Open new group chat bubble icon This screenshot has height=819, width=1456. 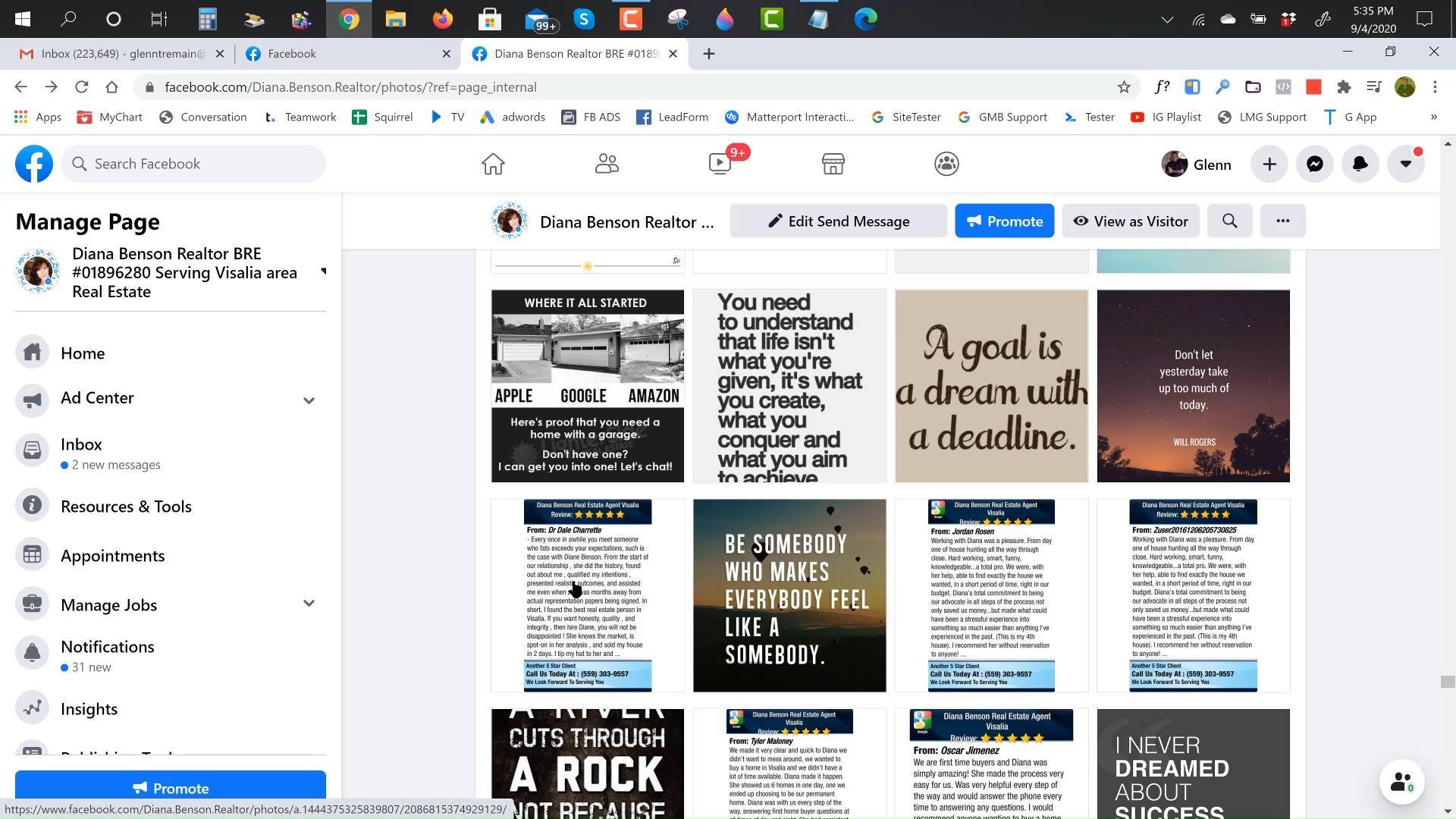coord(1401,782)
